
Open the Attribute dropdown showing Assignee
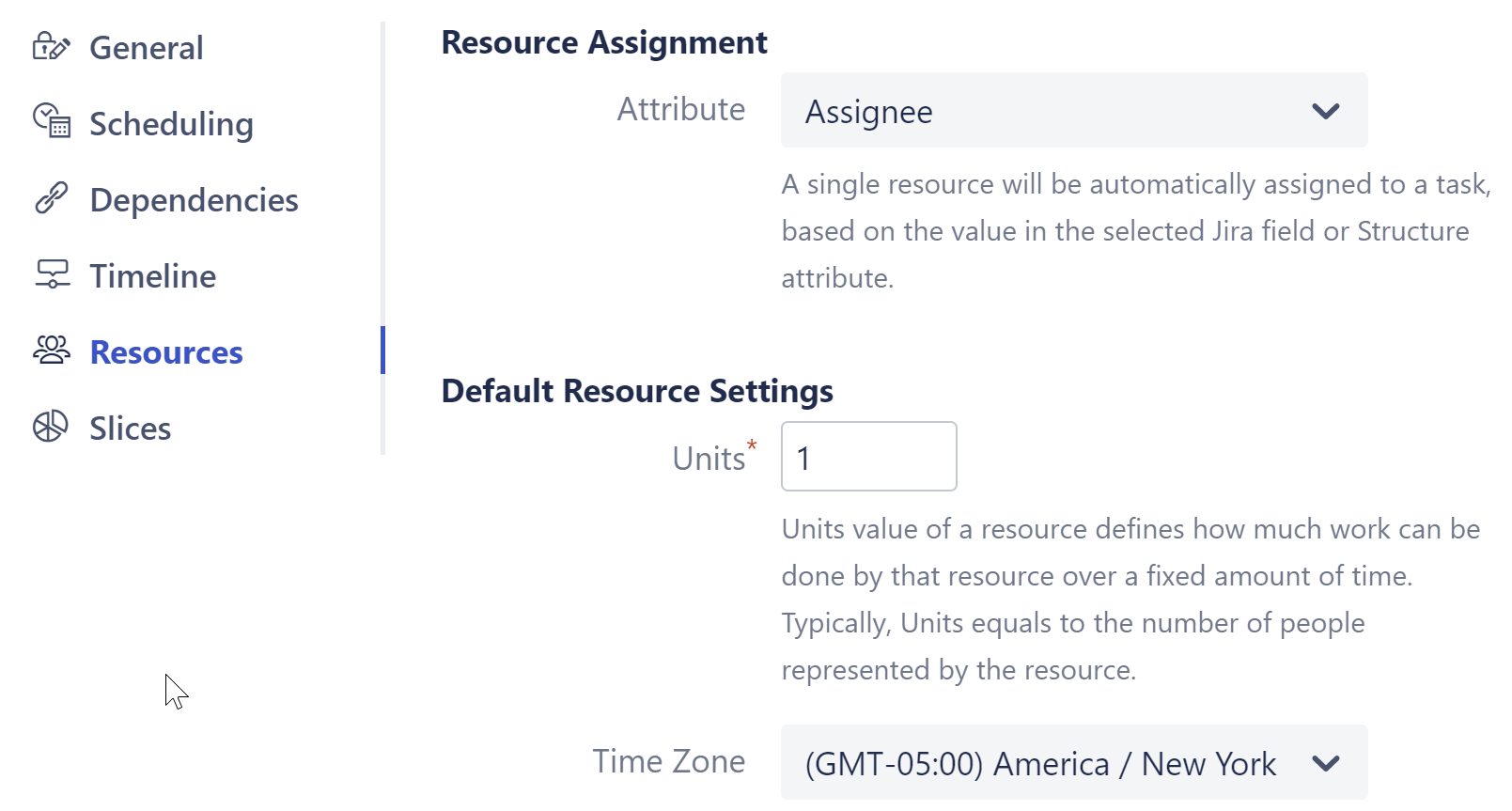[1073, 110]
